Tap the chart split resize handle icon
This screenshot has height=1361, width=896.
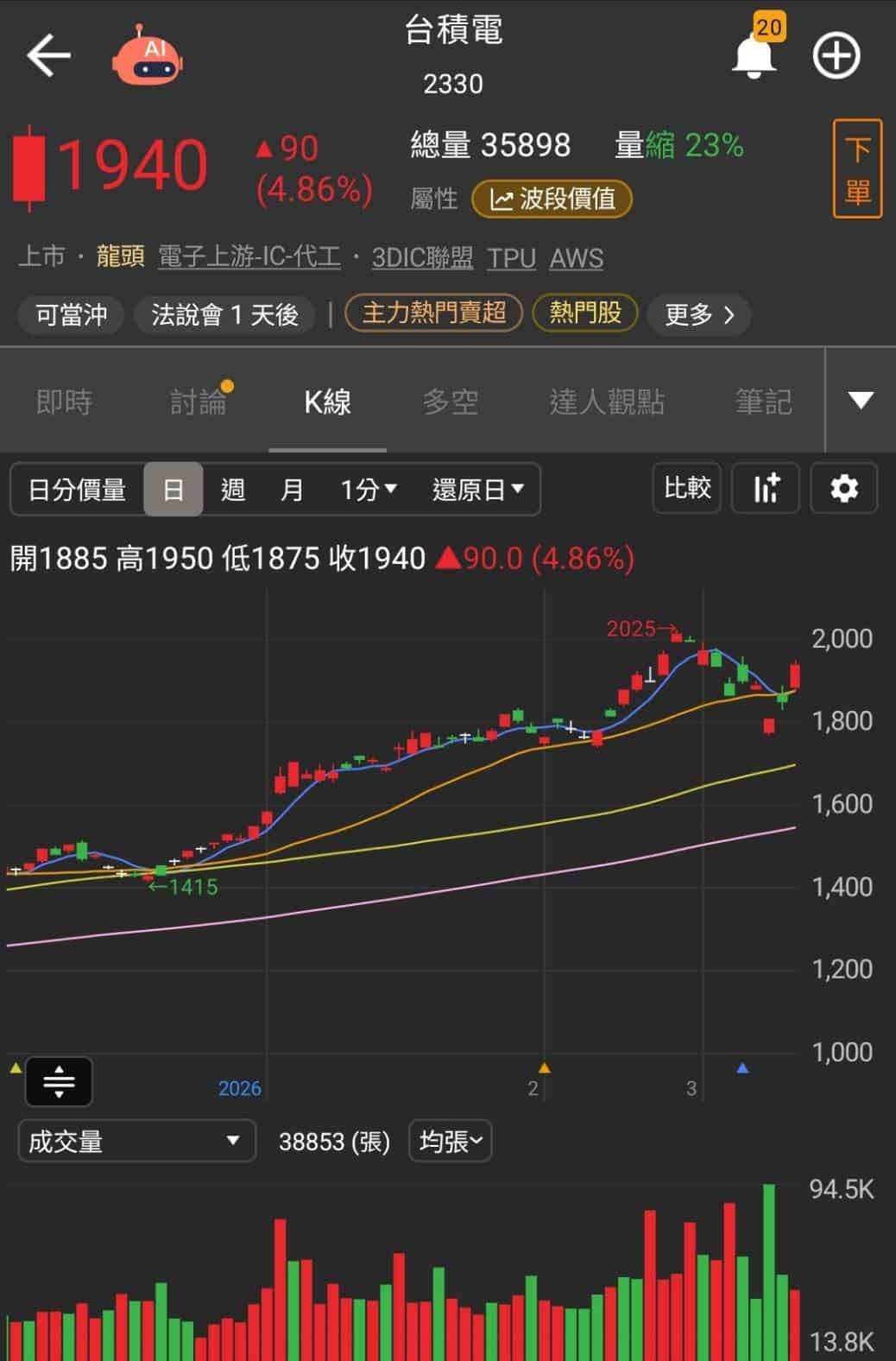[x=59, y=1080]
